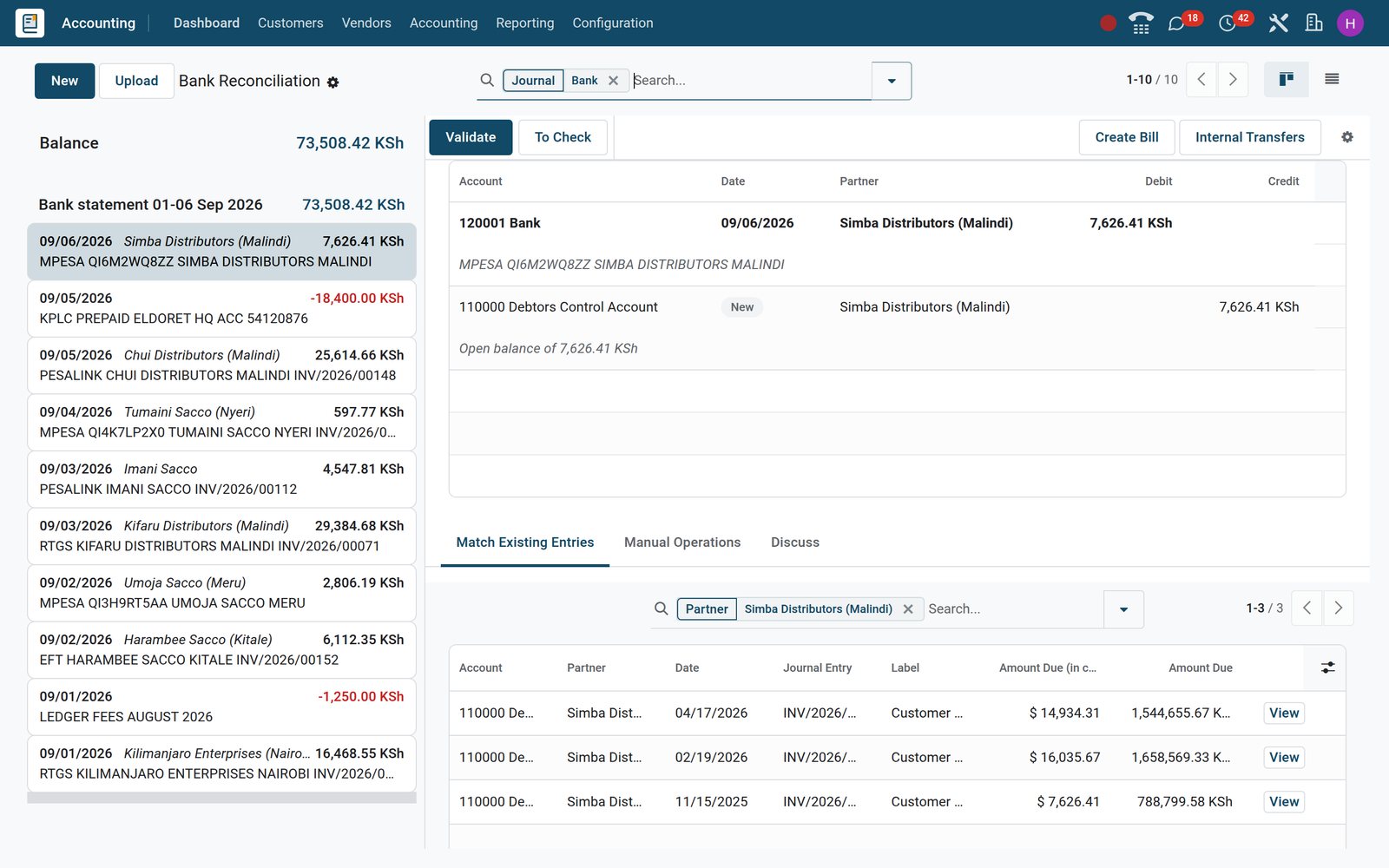Select LEDGER FEES AUGUST 2026 line

pos(221,707)
